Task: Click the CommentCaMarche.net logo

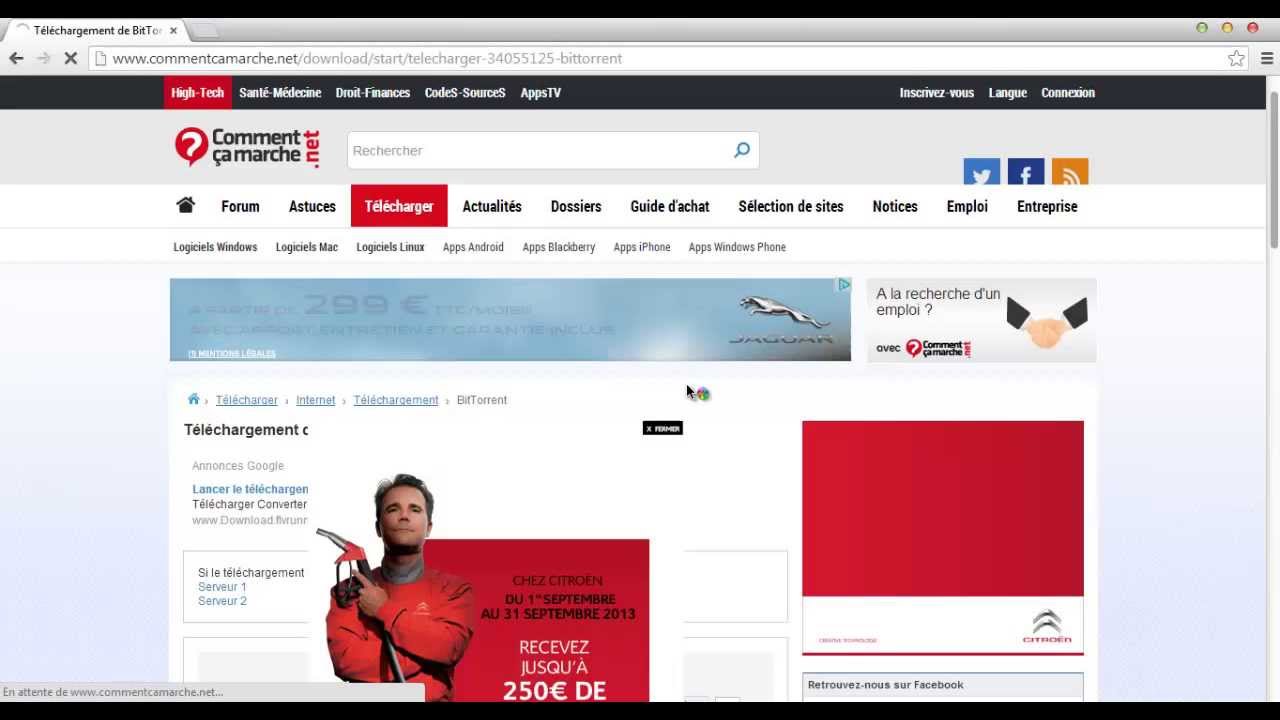Action: coord(247,148)
